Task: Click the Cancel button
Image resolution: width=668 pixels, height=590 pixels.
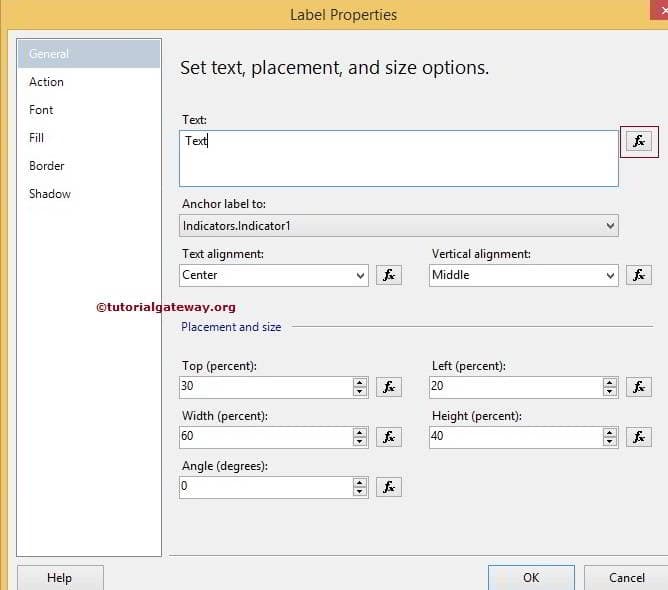Action: [626, 578]
